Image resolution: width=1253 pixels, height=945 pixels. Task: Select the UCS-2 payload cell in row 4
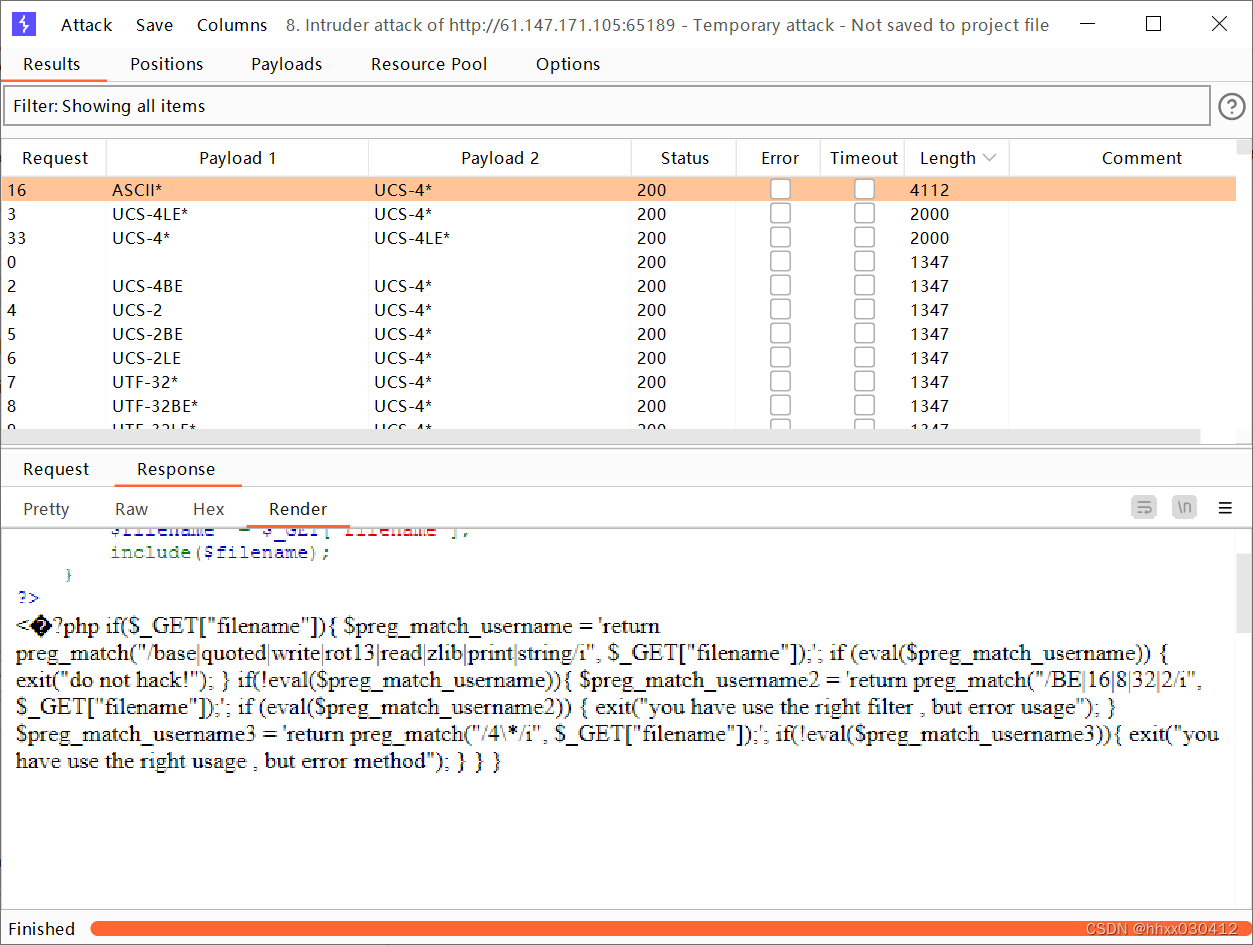tap(238, 309)
